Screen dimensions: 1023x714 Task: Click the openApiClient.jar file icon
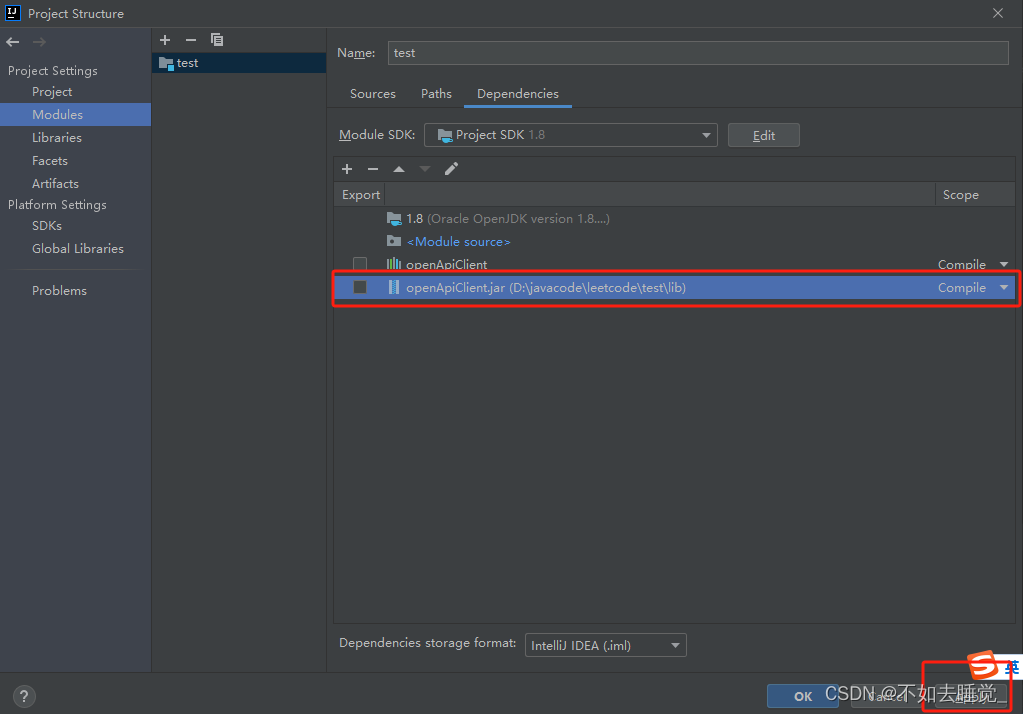pos(393,287)
